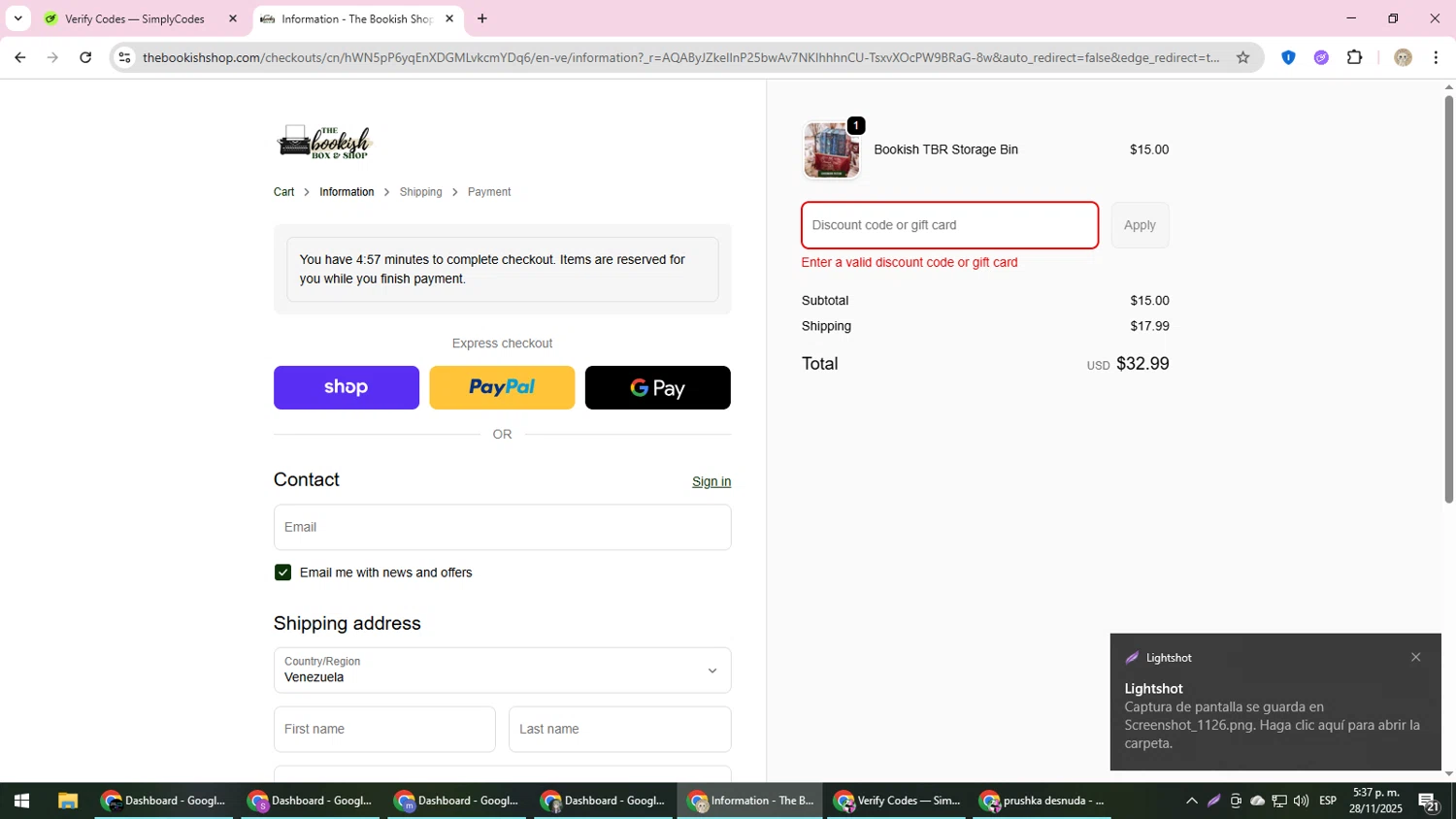1456x819 pixels.
Task: Uncheck Email me with news and offers
Action: (282, 573)
